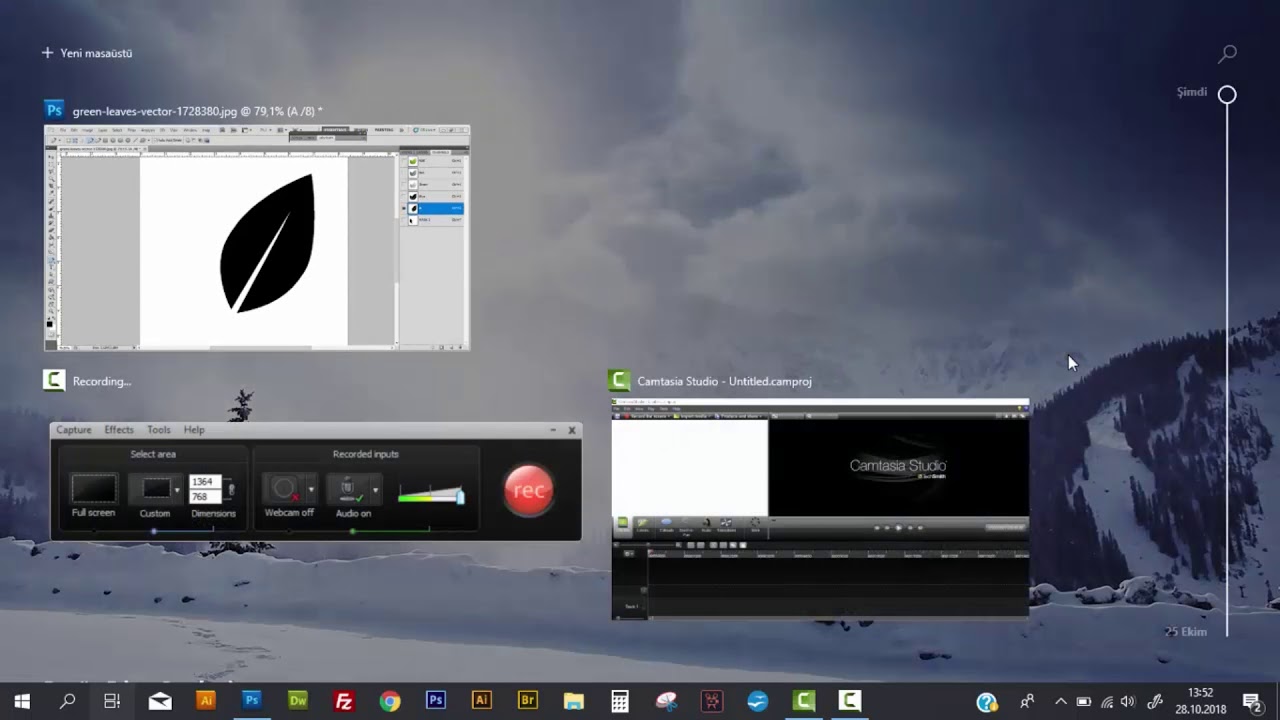Toggle the Audio on microphone button
Image resolution: width=1280 pixels, height=720 pixels.
coord(348,489)
